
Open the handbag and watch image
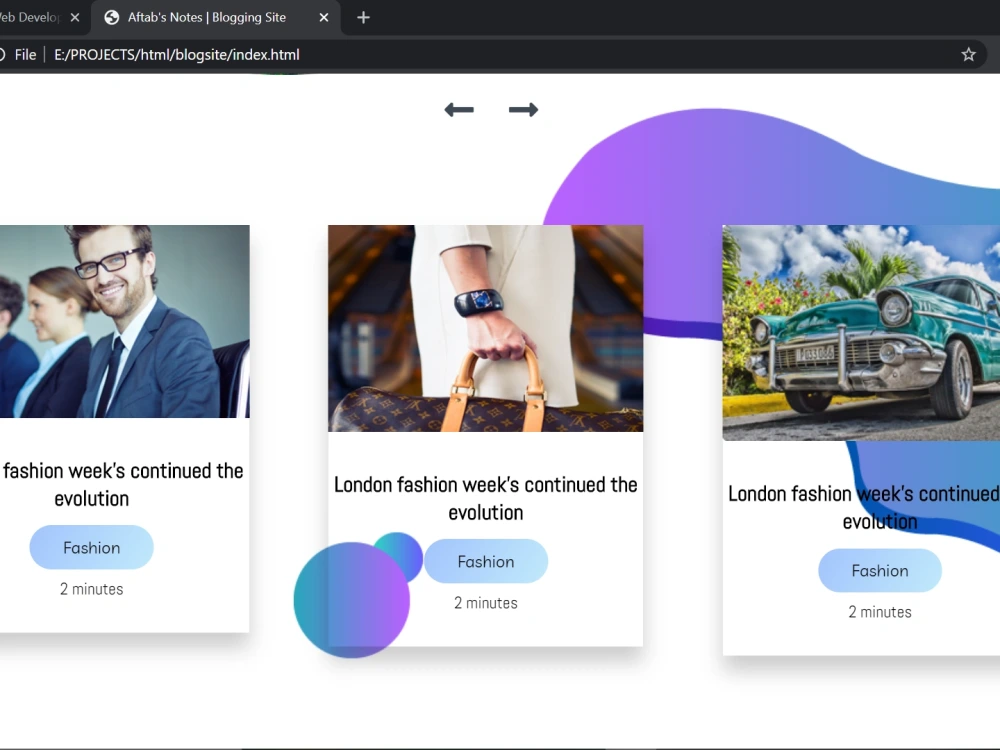click(x=485, y=328)
